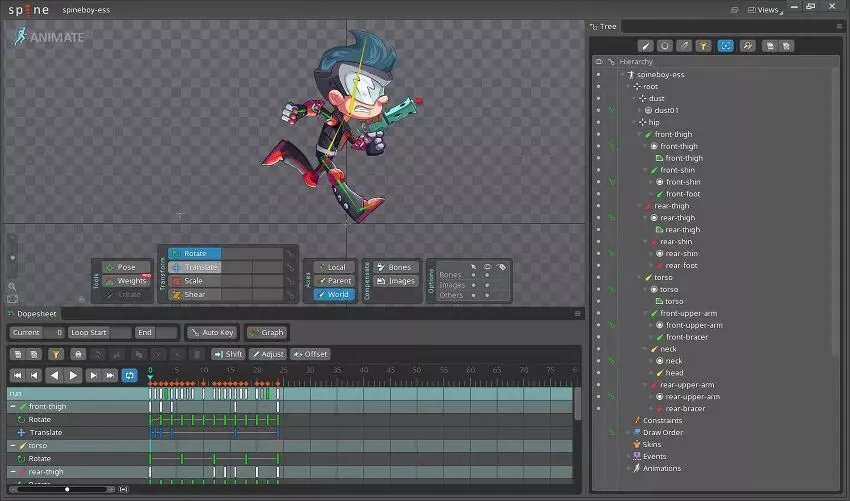The image size is (850, 501).
Task: Click the pencil icon in Tree toolbar
Action: (684, 46)
